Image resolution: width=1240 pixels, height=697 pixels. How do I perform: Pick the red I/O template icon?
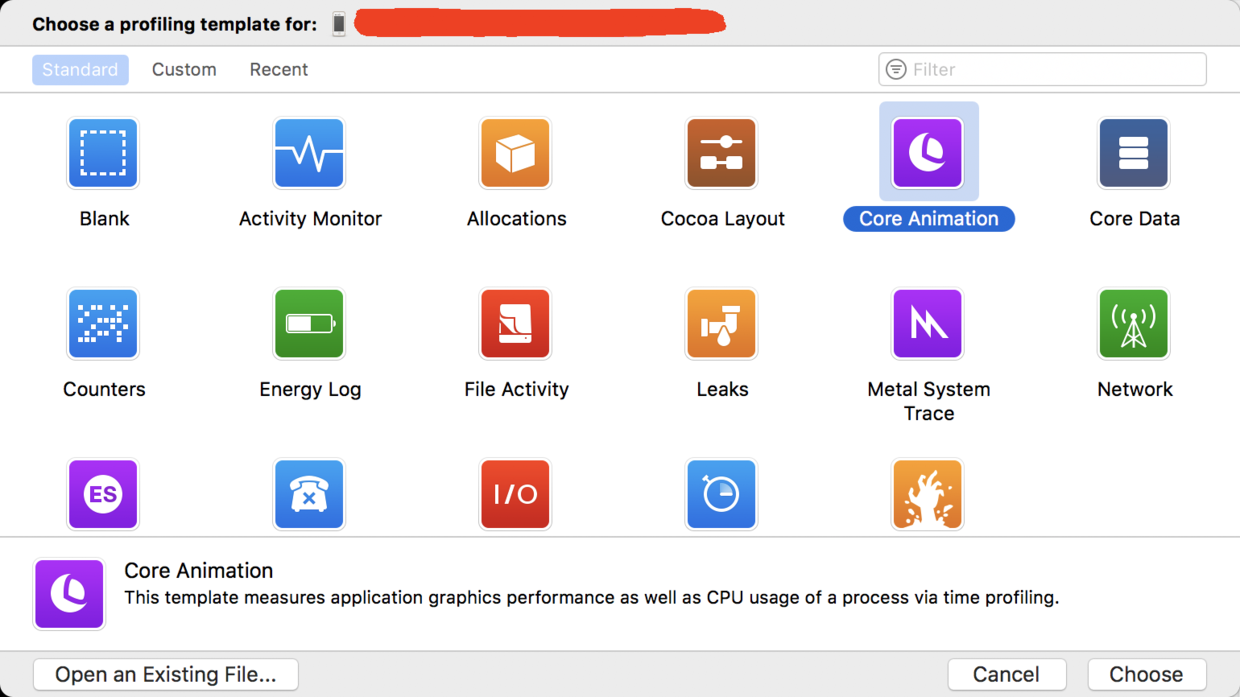tap(515, 494)
